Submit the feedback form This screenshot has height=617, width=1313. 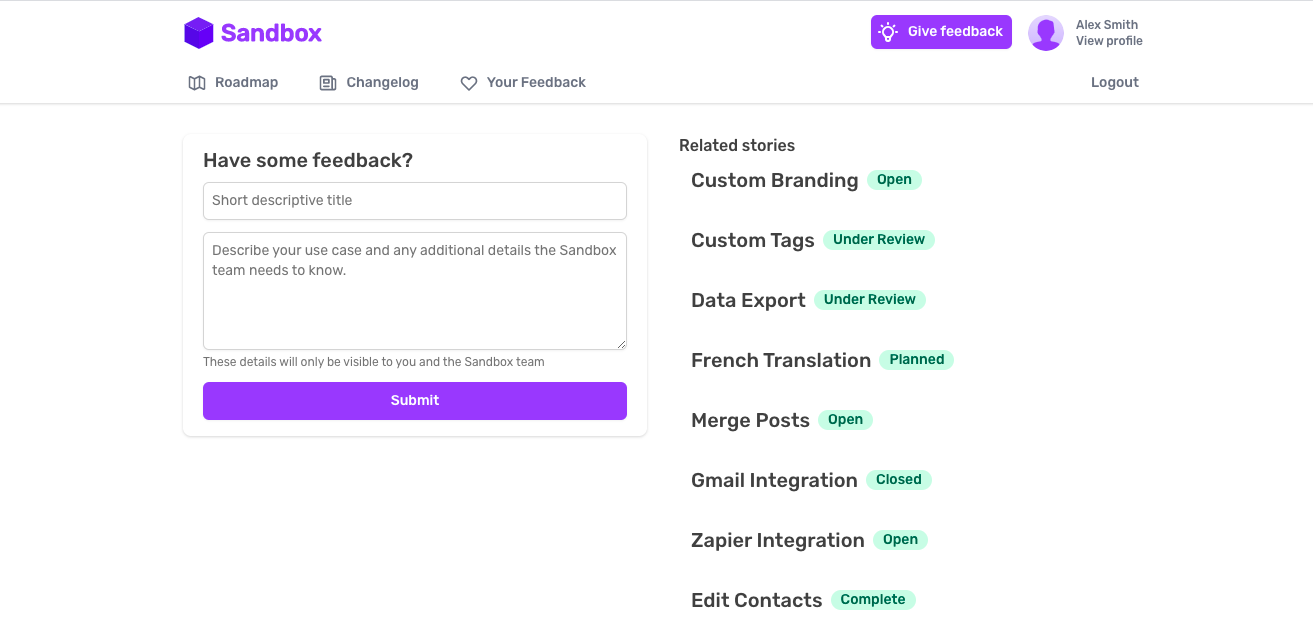click(415, 400)
